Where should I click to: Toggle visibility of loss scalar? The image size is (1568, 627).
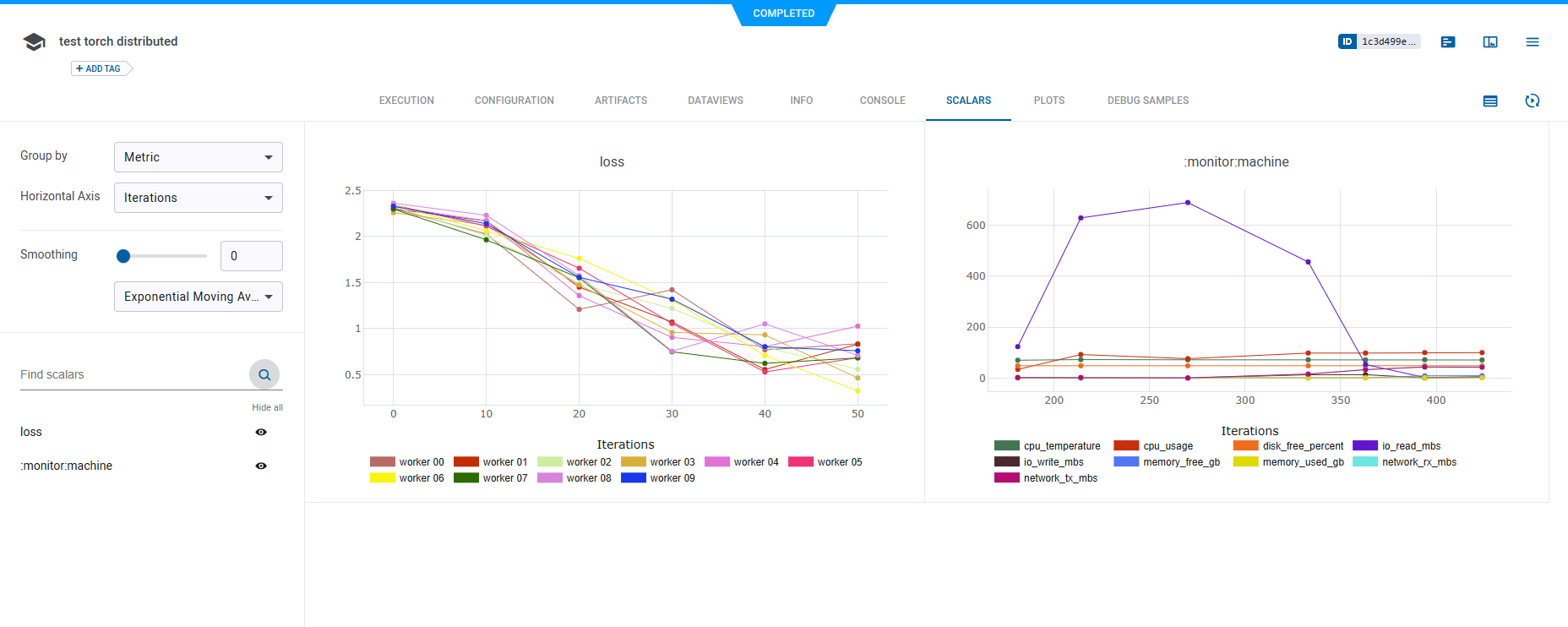(x=261, y=432)
